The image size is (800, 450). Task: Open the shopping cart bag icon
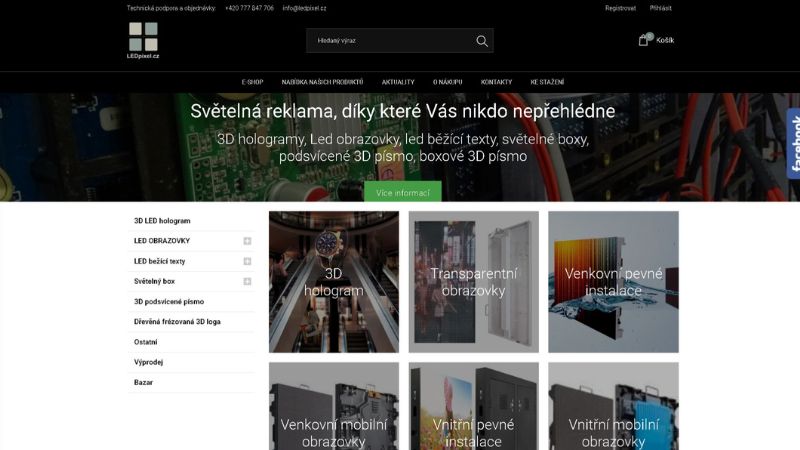[643, 40]
